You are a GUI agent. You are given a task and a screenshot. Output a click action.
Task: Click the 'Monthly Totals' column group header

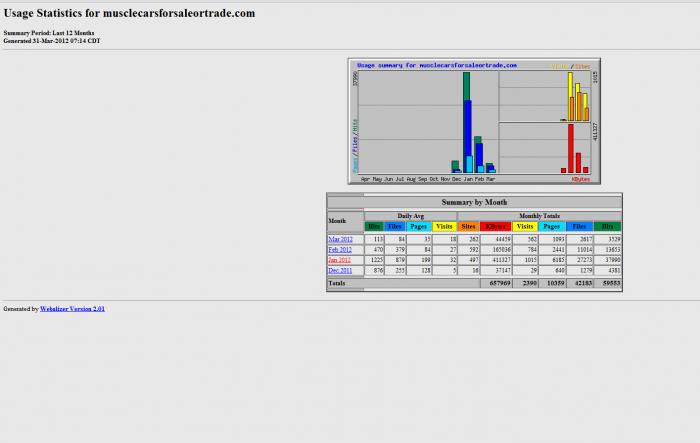pyautogui.click(x=539, y=216)
